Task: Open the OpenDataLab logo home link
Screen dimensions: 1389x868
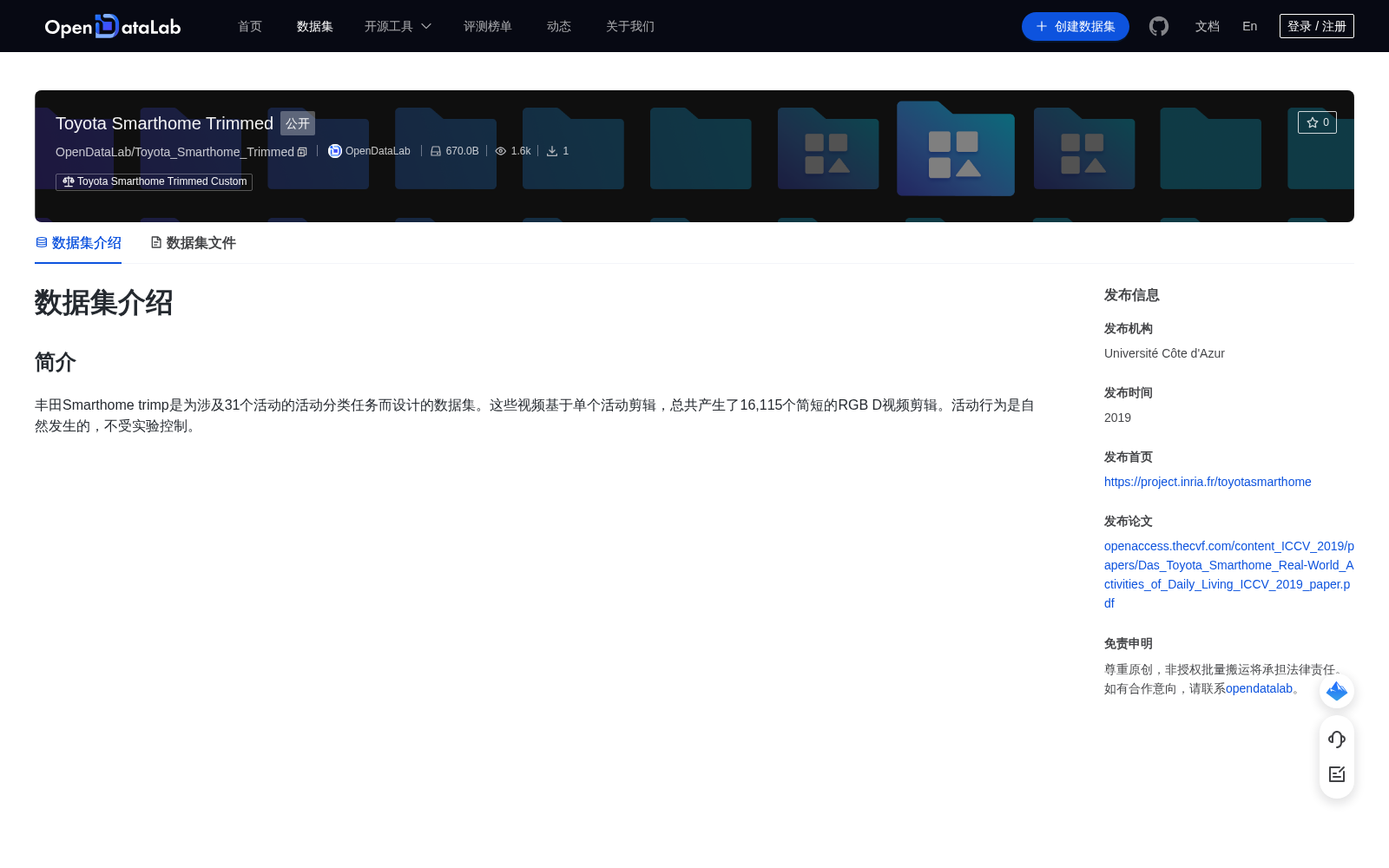Action: click(x=113, y=26)
